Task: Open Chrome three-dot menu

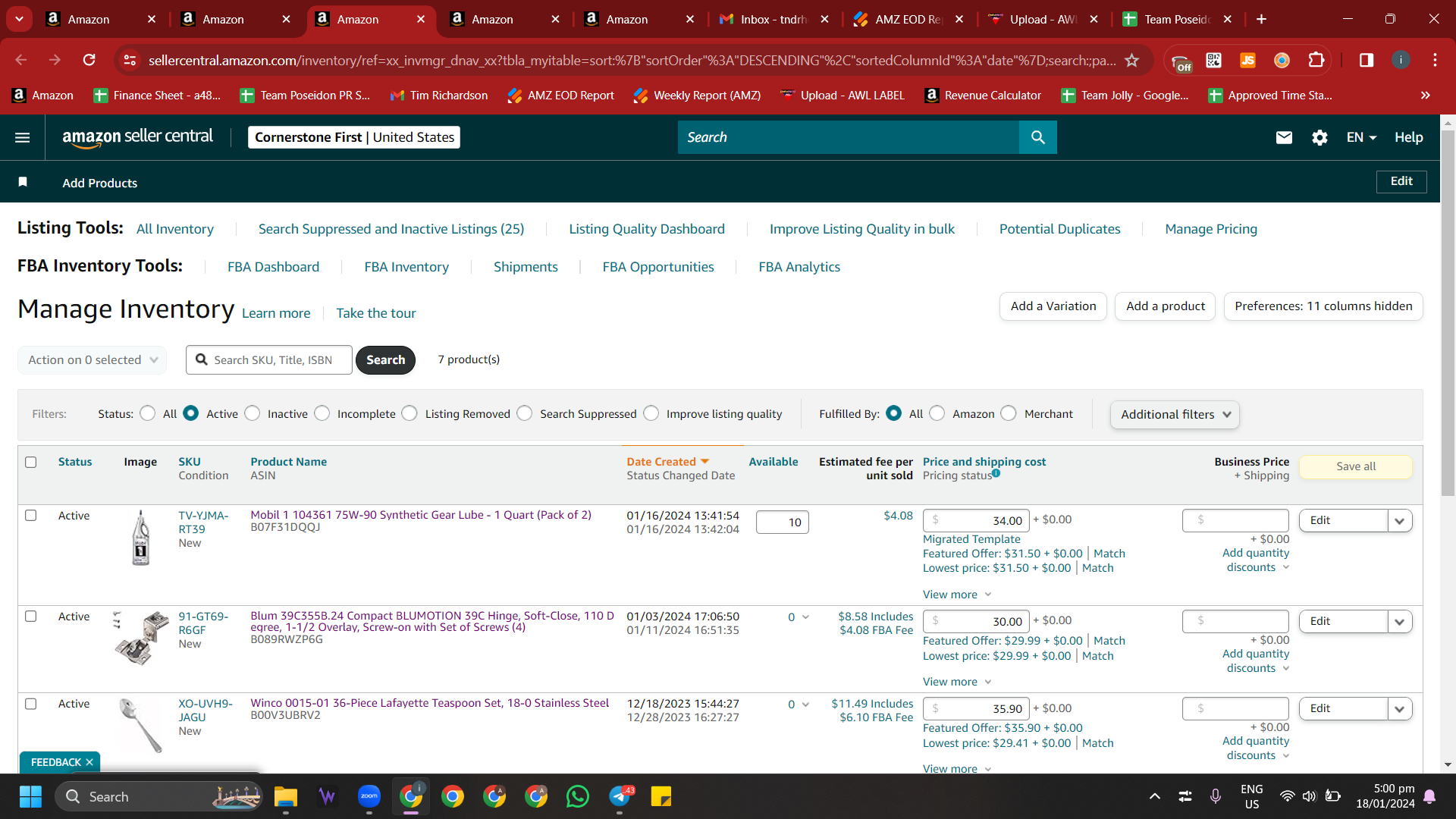Action: 1435,60
